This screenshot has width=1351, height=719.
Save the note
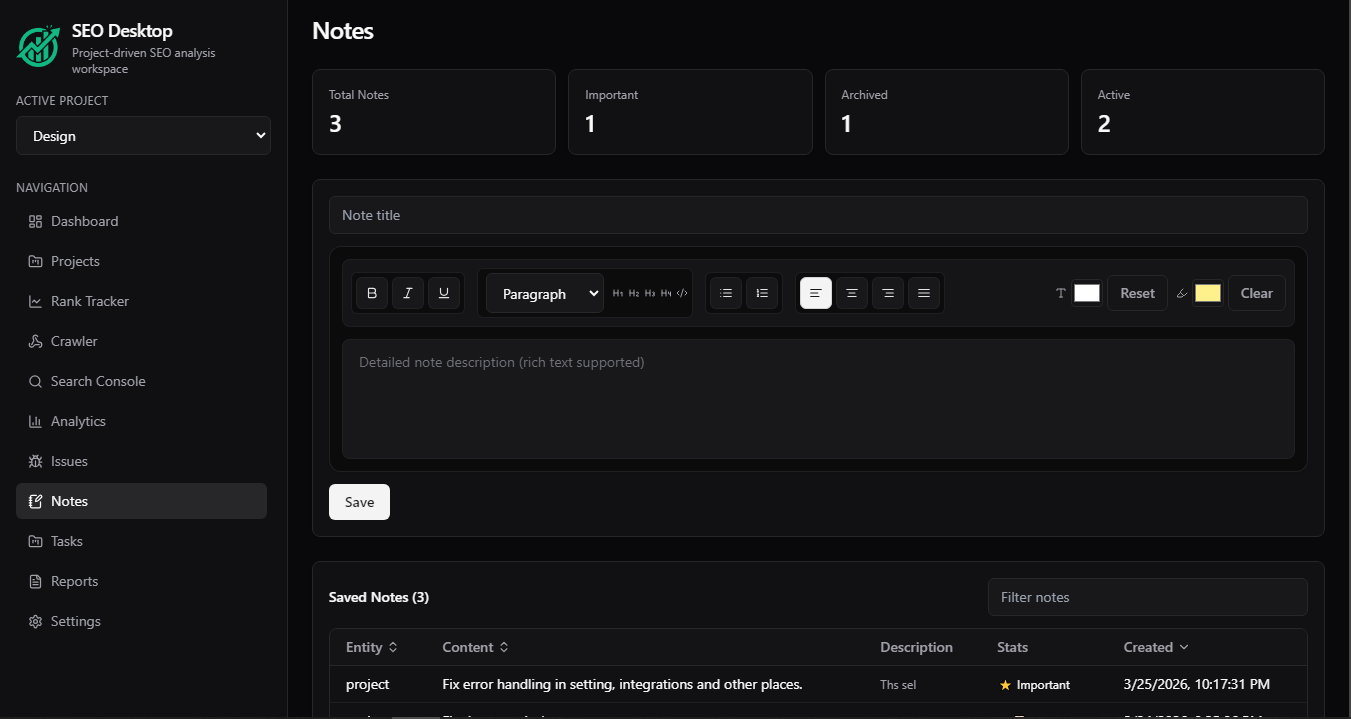(359, 502)
